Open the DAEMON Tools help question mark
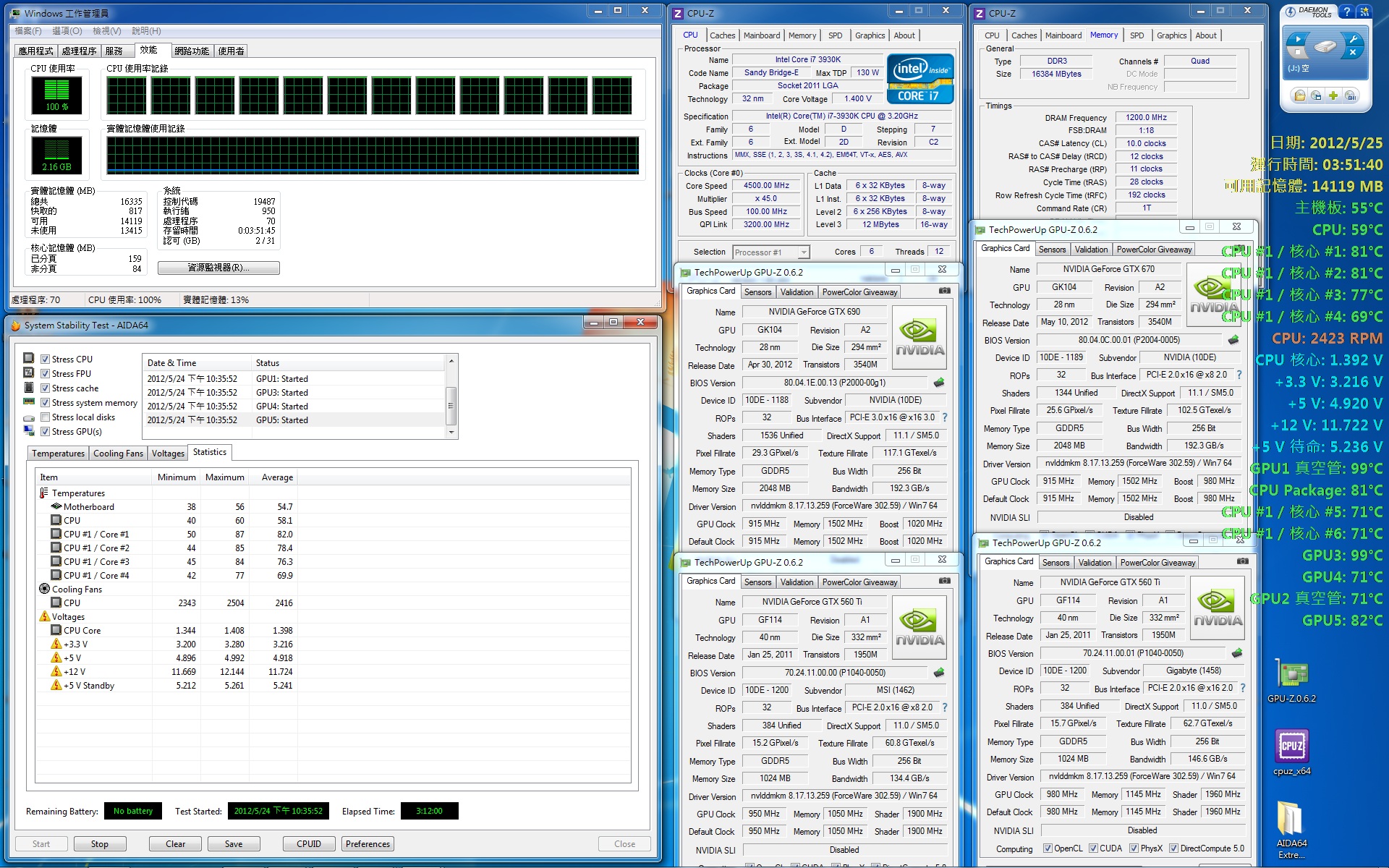This screenshot has width=1389, height=868. pyautogui.click(x=1346, y=12)
